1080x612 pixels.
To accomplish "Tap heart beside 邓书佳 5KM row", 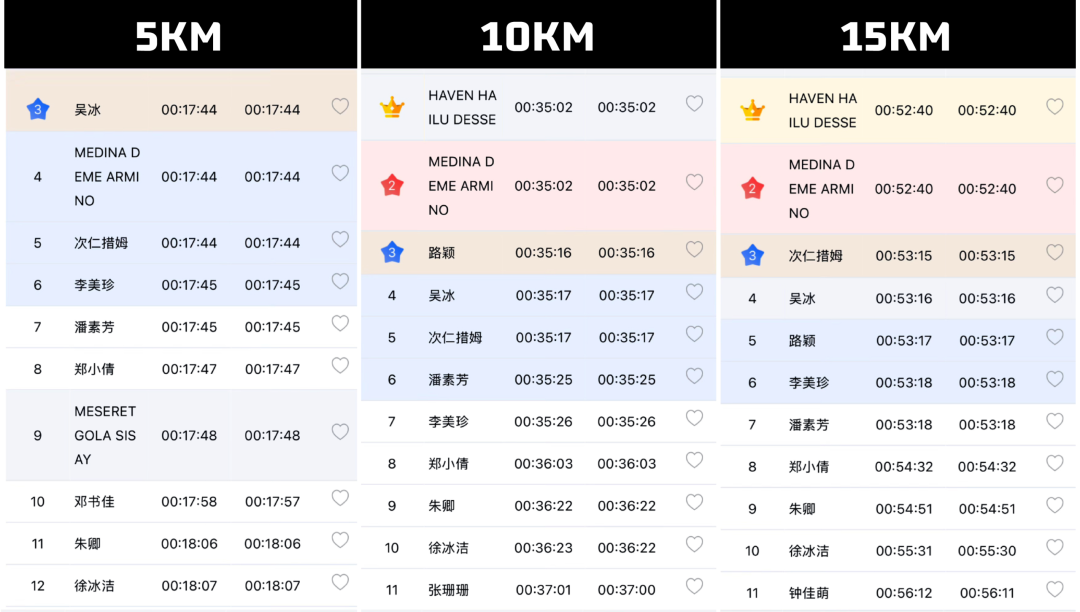I will coord(340,498).
